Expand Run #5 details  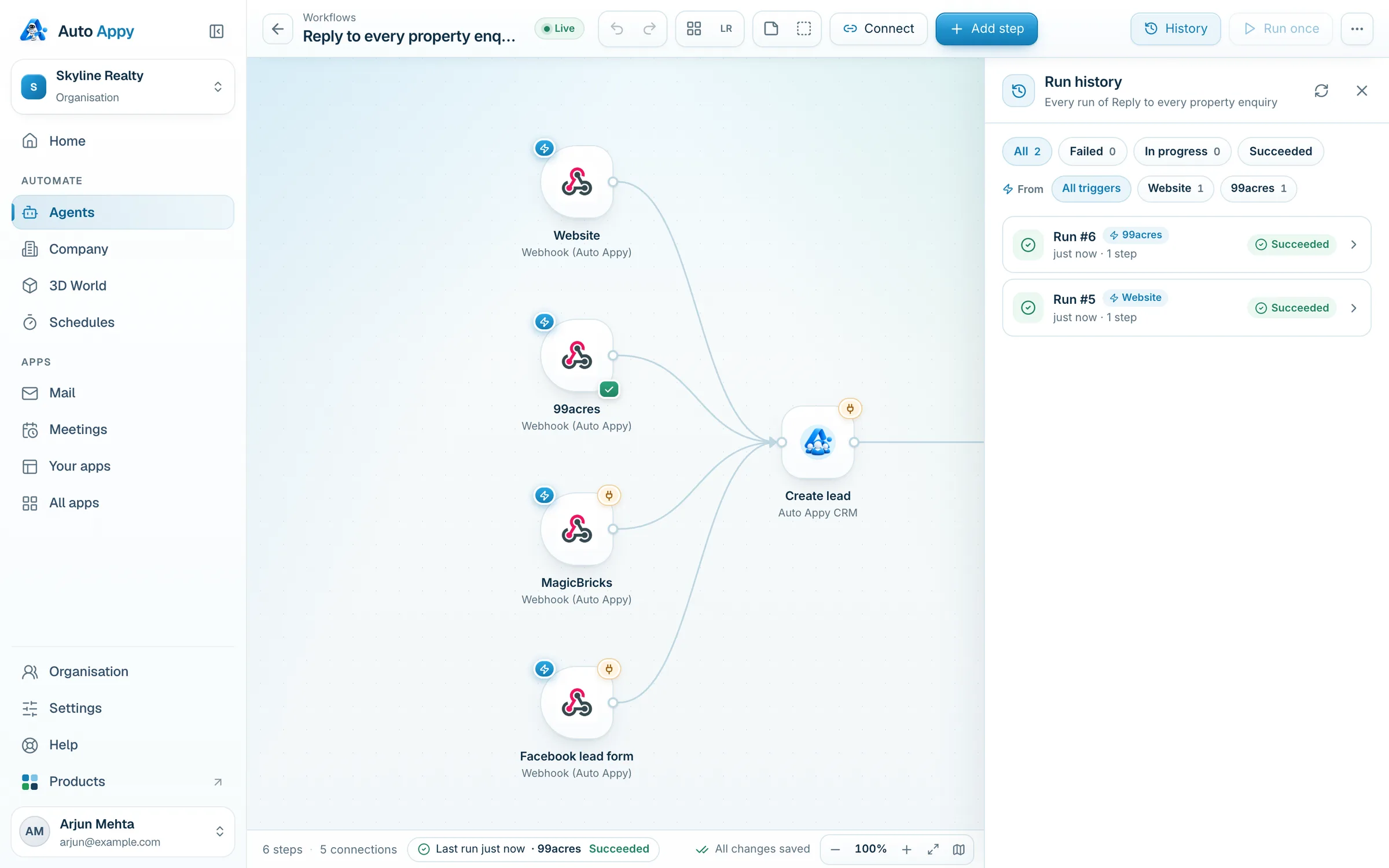coord(1186,308)
